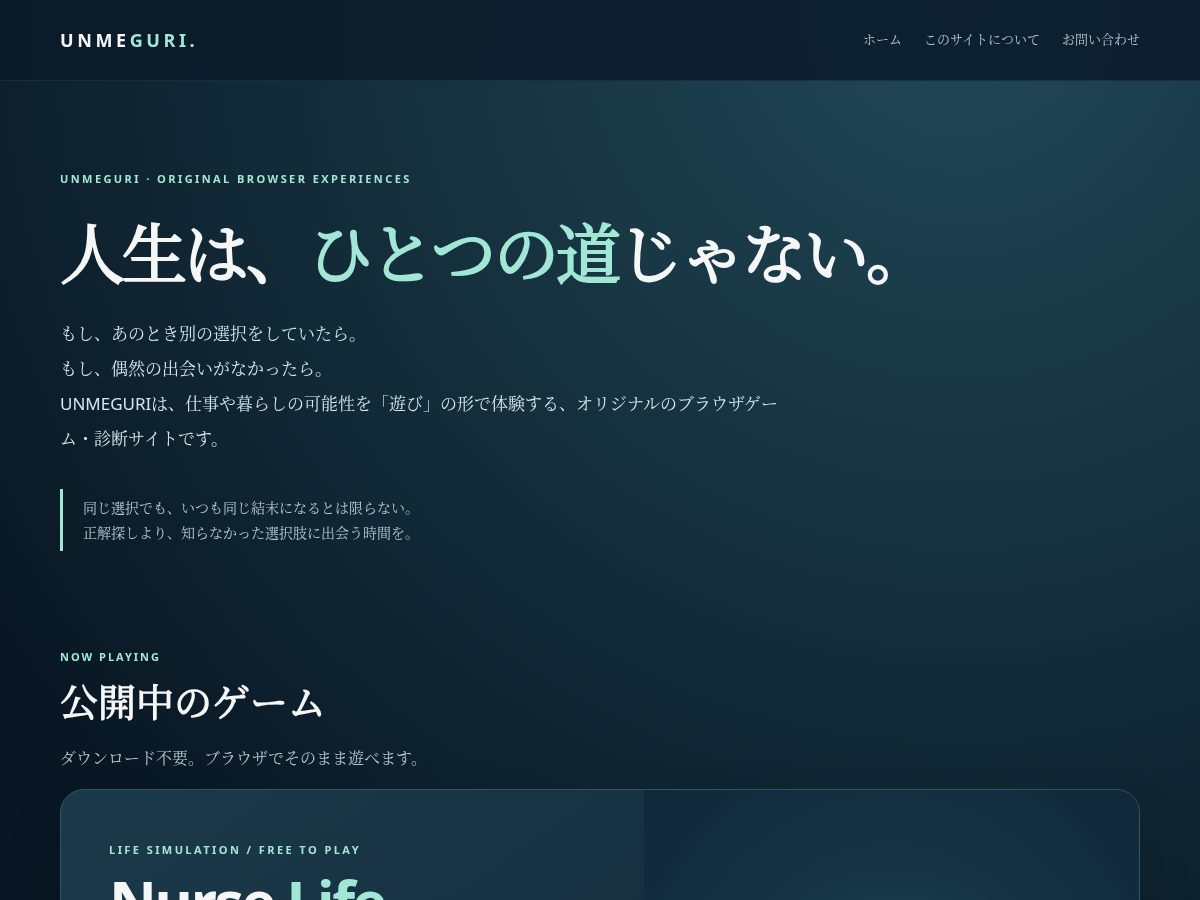Click LIFE SIMULATION / FREE TO PLAY label
Image resolution: width=1200 pixels, height=900 pixels.
point(234,850)
